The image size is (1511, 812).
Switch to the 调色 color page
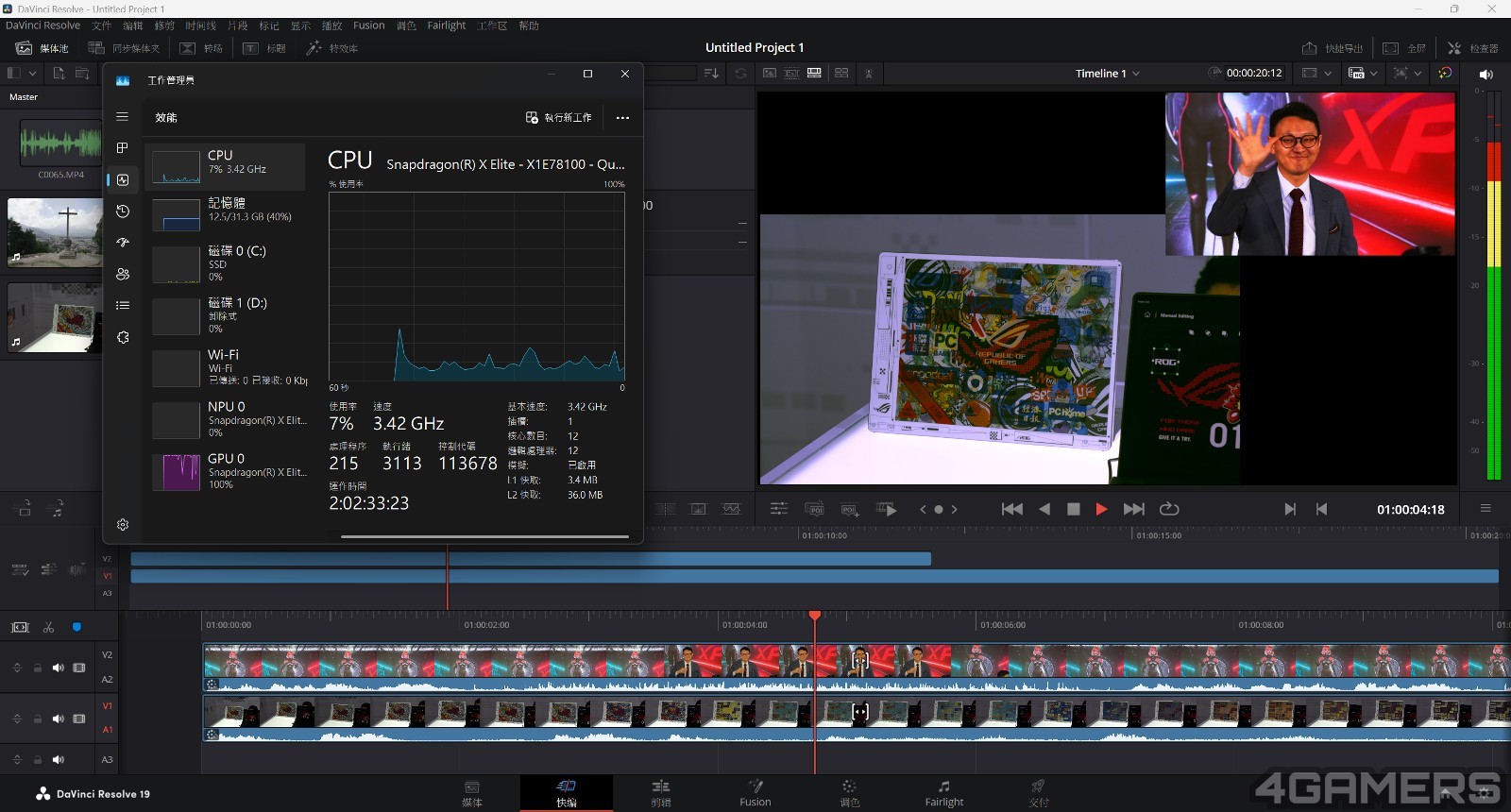point(850,793)
